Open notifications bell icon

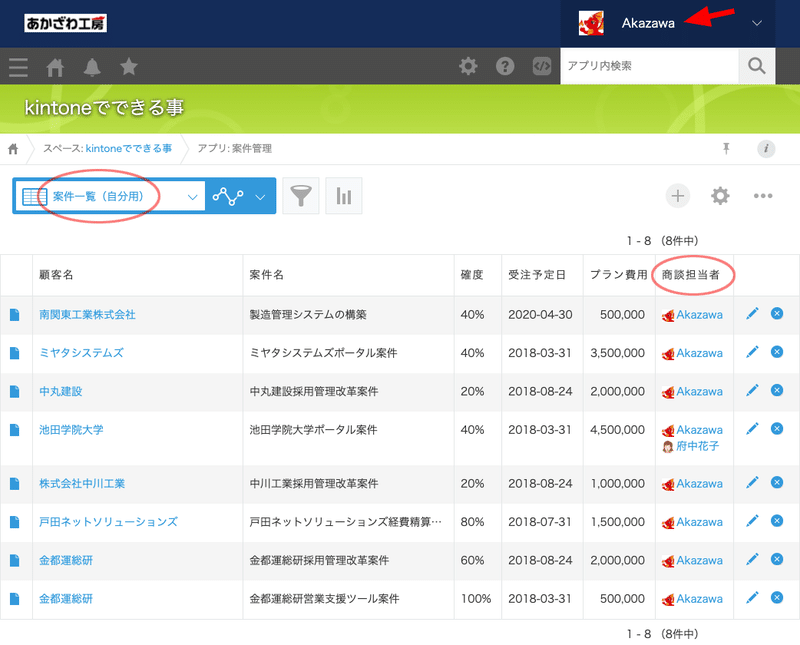92,67
